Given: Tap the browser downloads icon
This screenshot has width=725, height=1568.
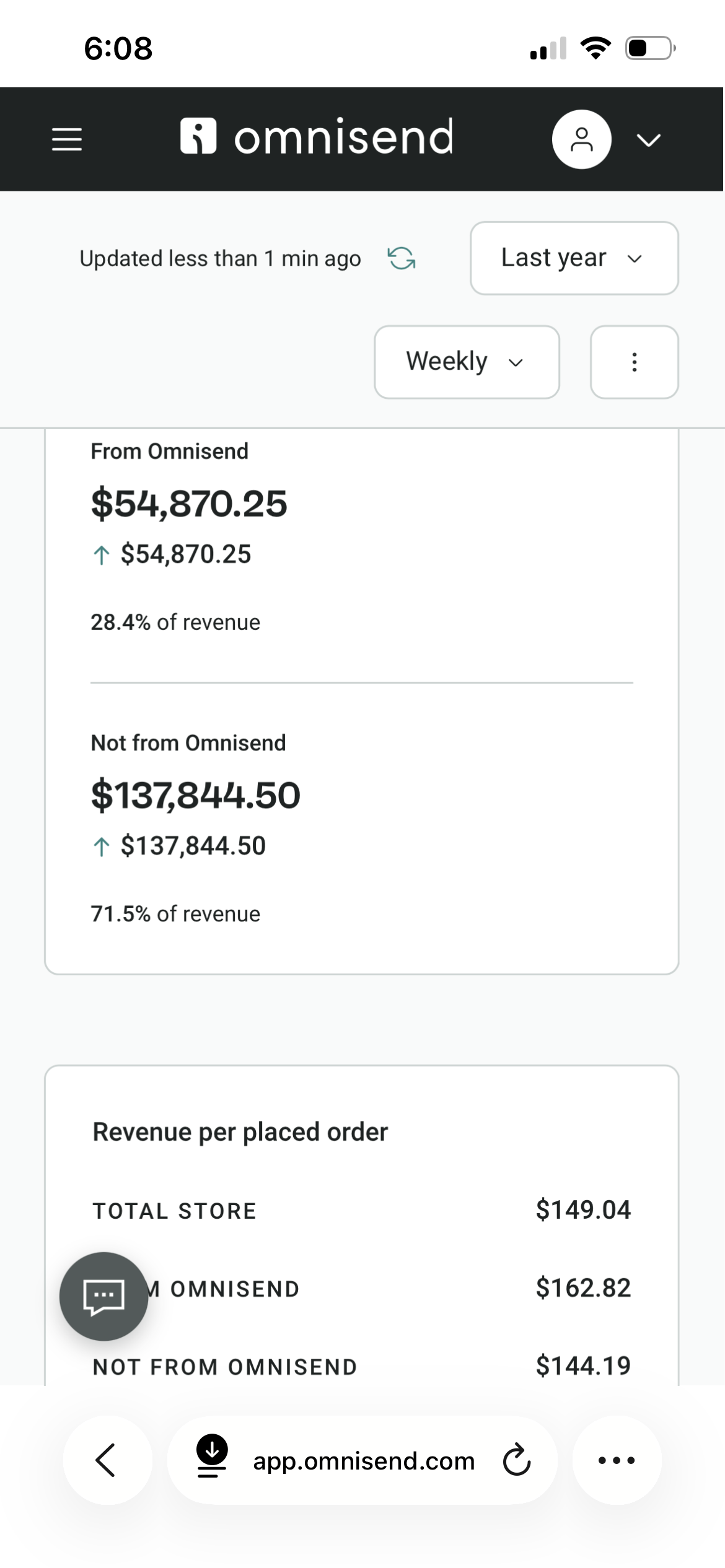Looking at the screenshot, I should 212,1456.
